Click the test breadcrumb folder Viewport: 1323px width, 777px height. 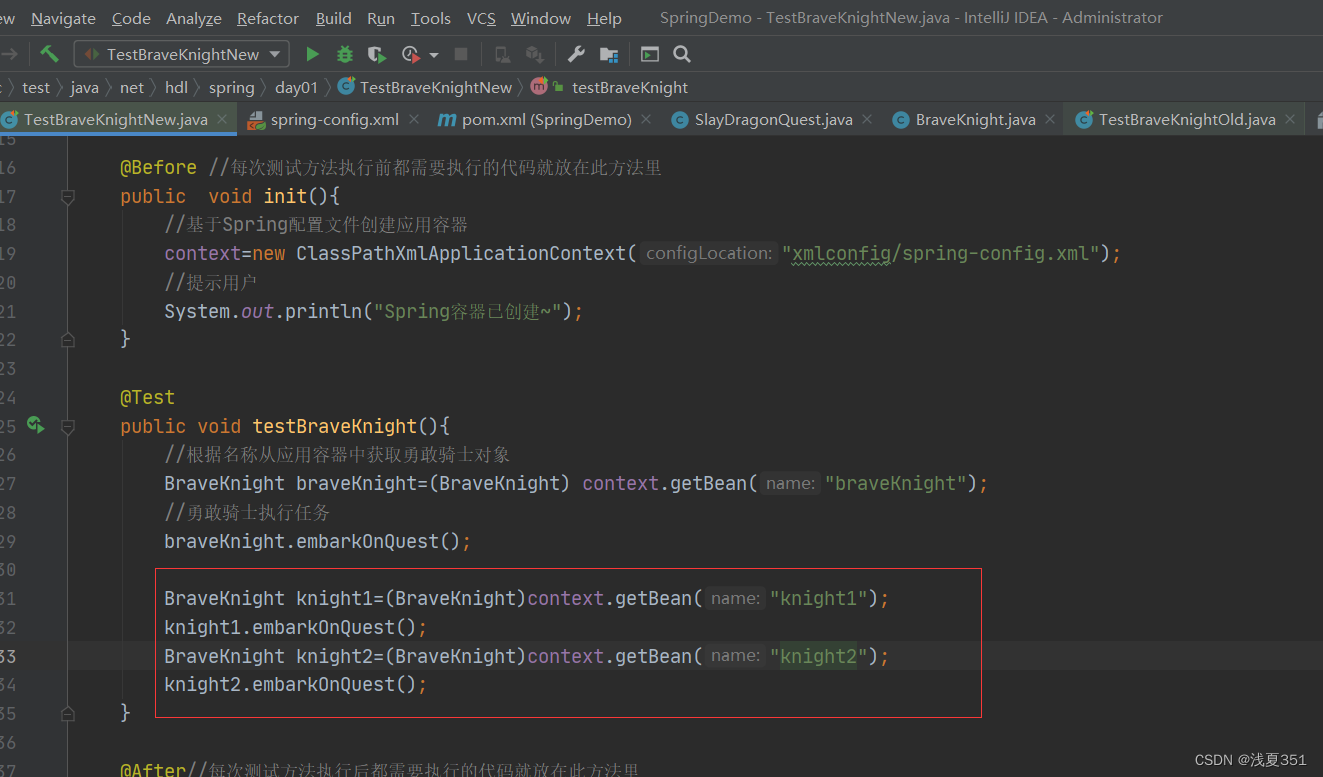36,87
